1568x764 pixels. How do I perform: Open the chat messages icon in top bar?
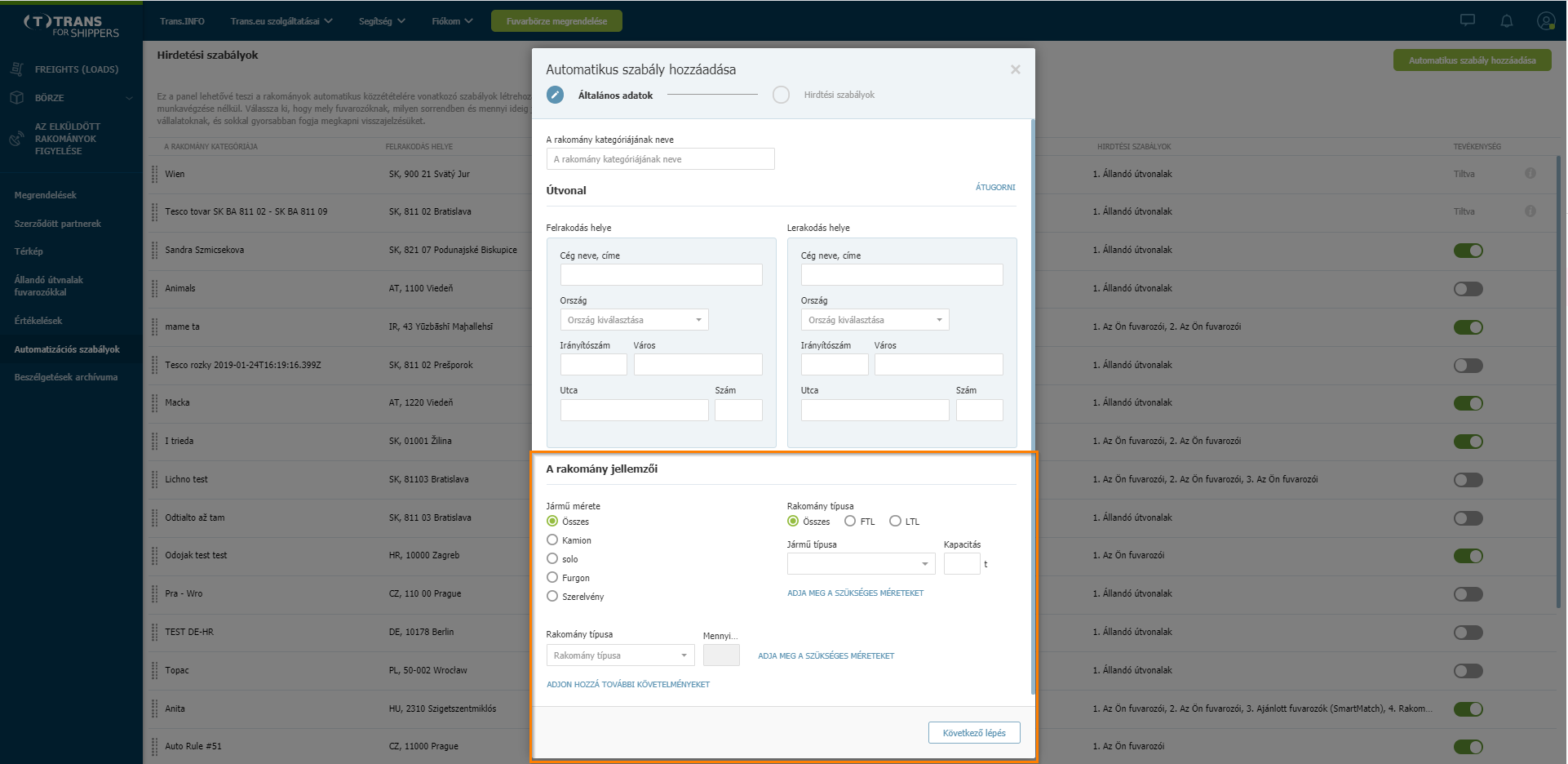pyautogui.click(x=1467, y=20)
